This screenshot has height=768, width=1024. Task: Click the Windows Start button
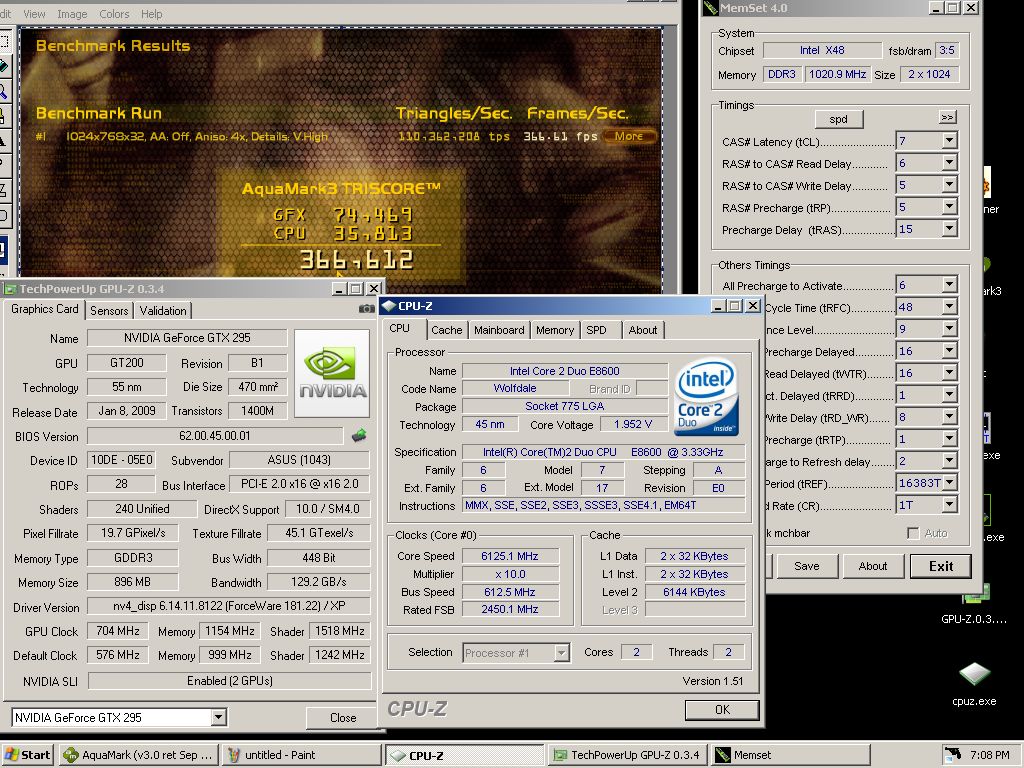tap(27, 755)
